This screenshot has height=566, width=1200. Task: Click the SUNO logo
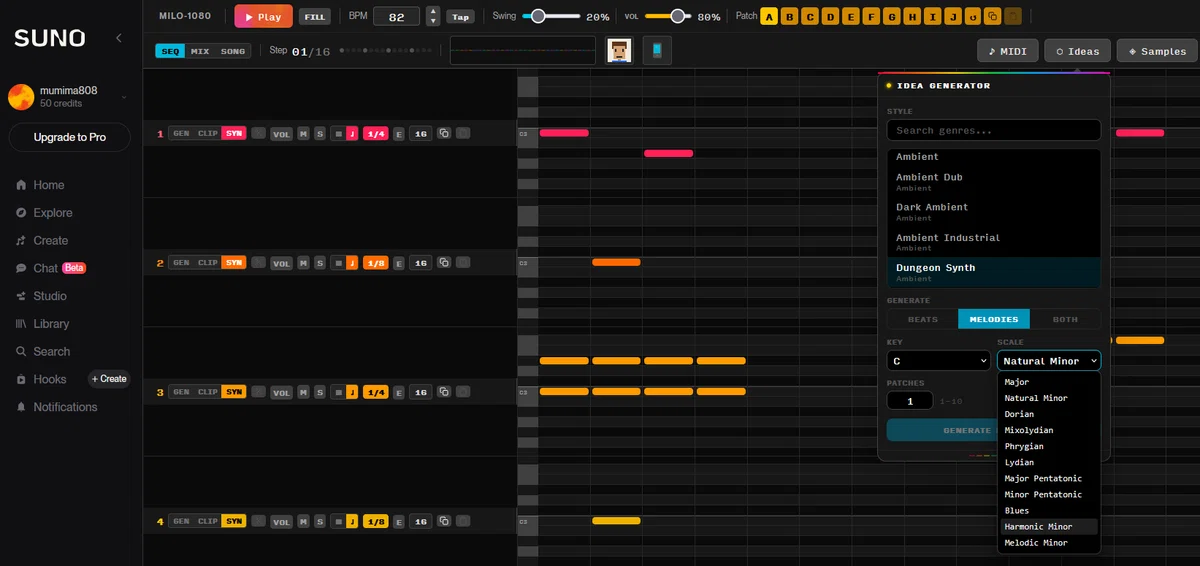coord(50,38)
